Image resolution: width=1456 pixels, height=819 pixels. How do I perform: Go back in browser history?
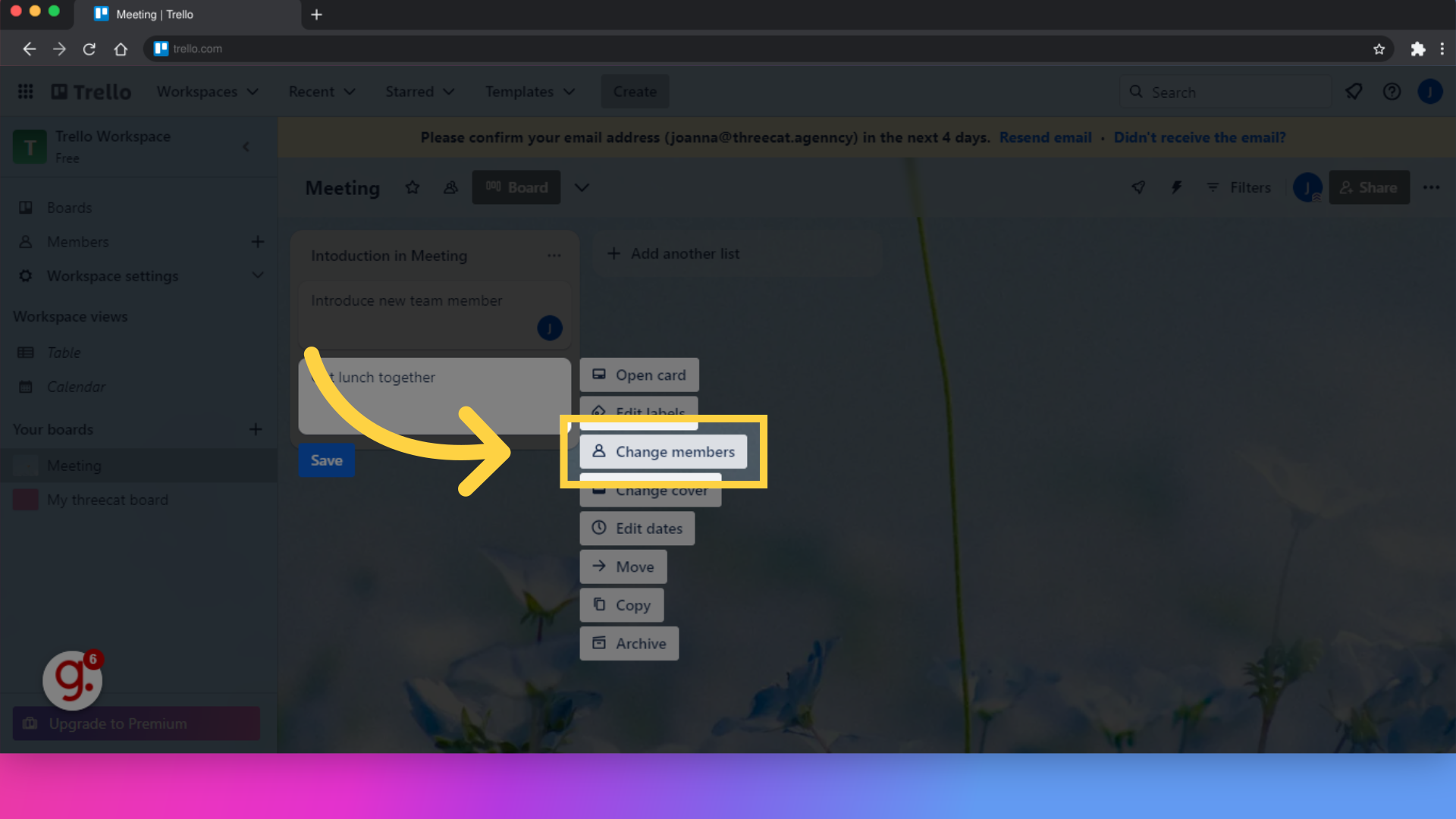[29, 49]
